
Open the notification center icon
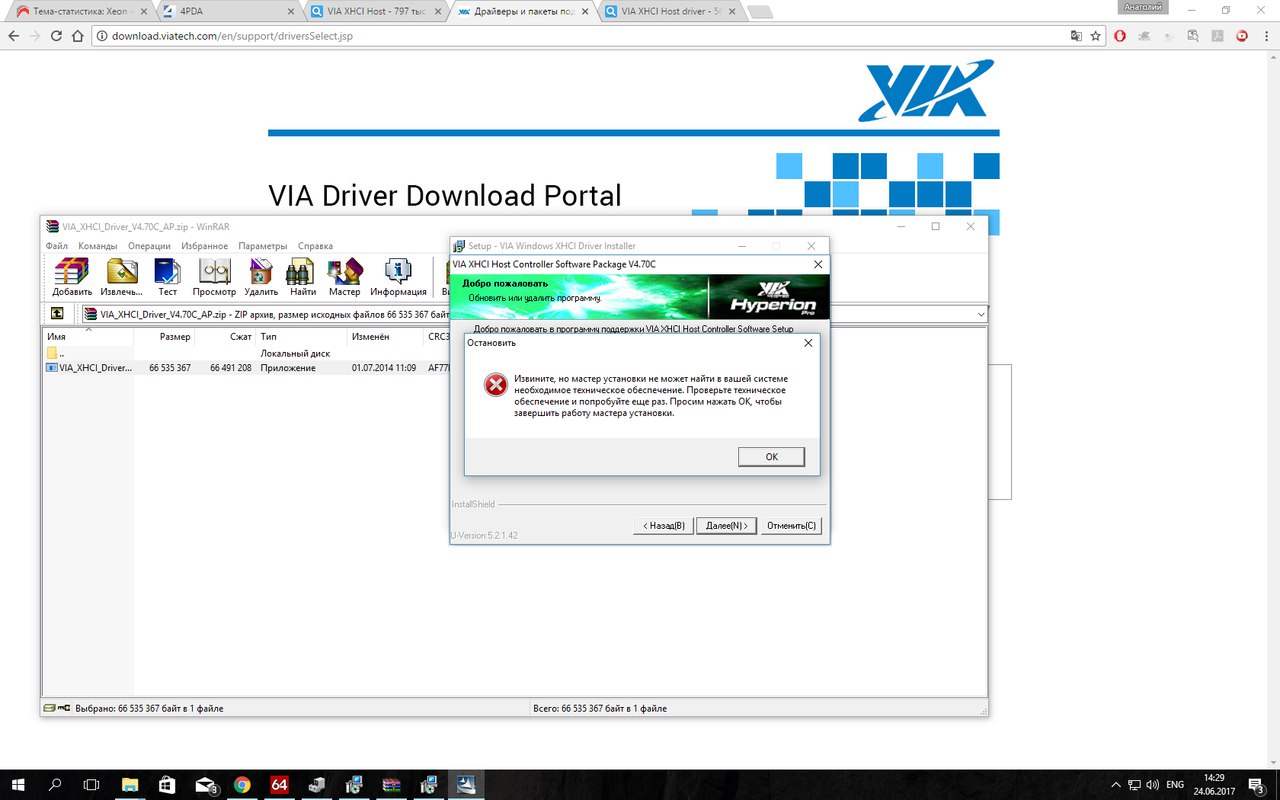[1258, 785]
